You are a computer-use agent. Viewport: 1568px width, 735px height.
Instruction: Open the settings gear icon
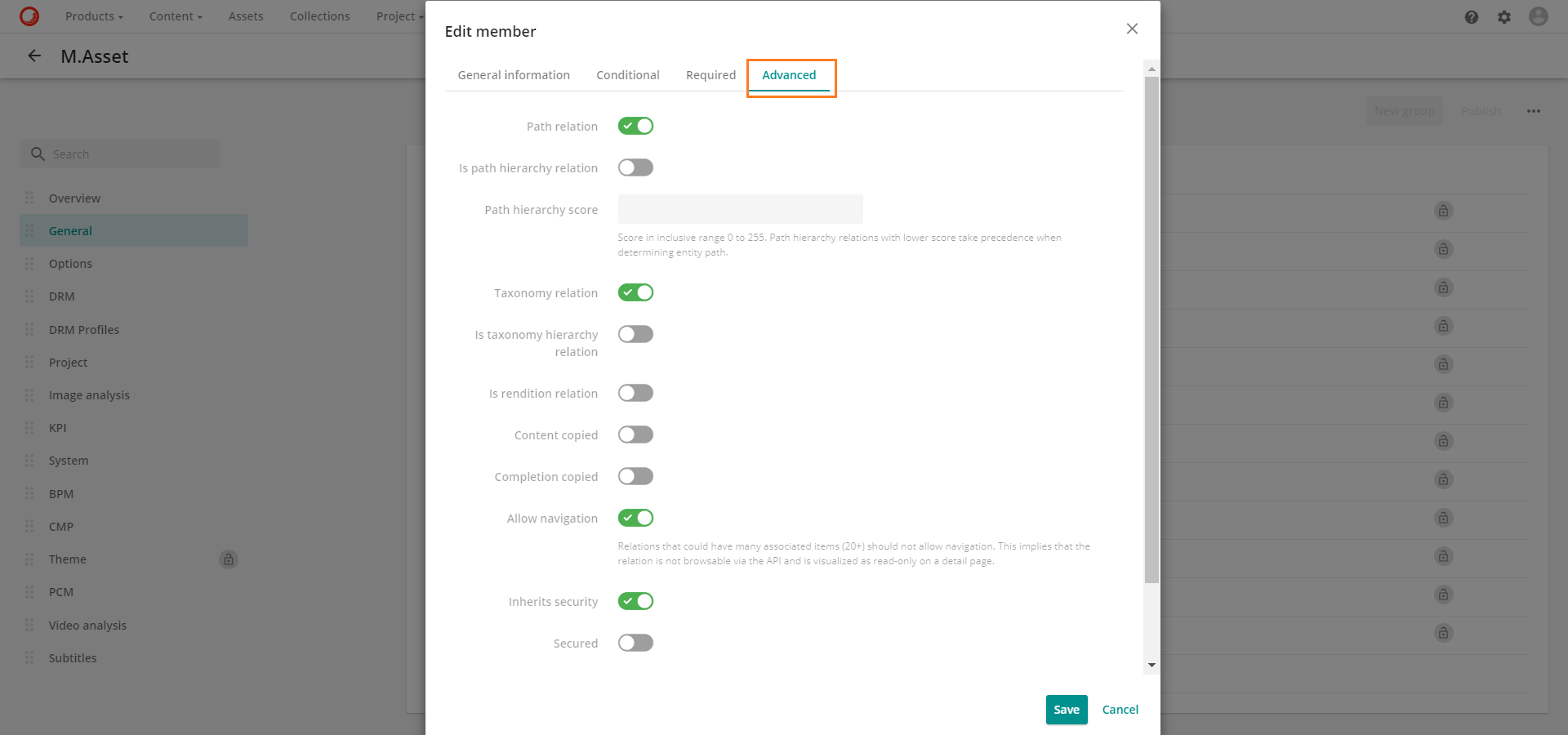tap(1503, 17)
